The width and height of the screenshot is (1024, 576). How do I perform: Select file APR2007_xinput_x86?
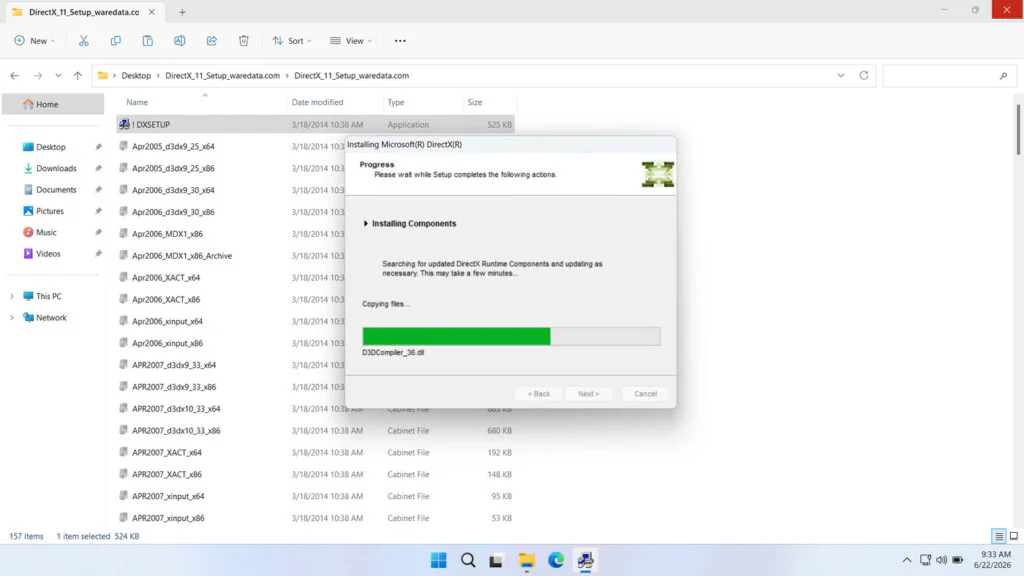(168, 518)
